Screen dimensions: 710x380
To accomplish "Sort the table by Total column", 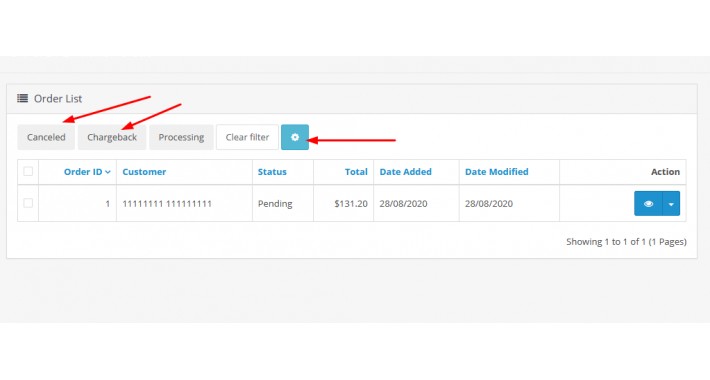I will [356, 172].
